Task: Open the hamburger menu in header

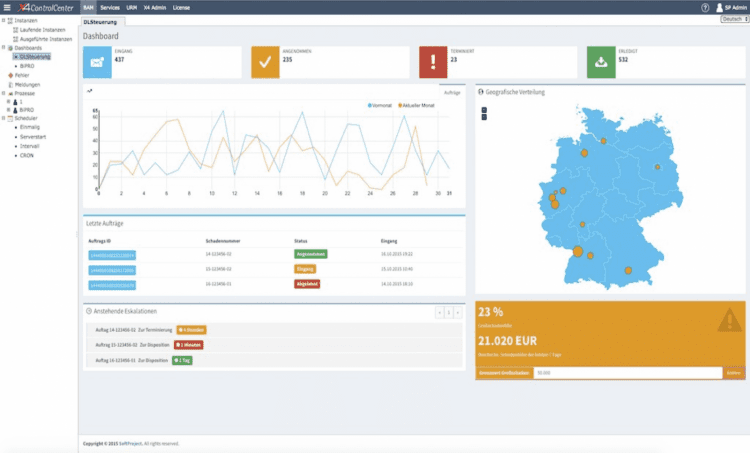Action: [x=8, y=7]
